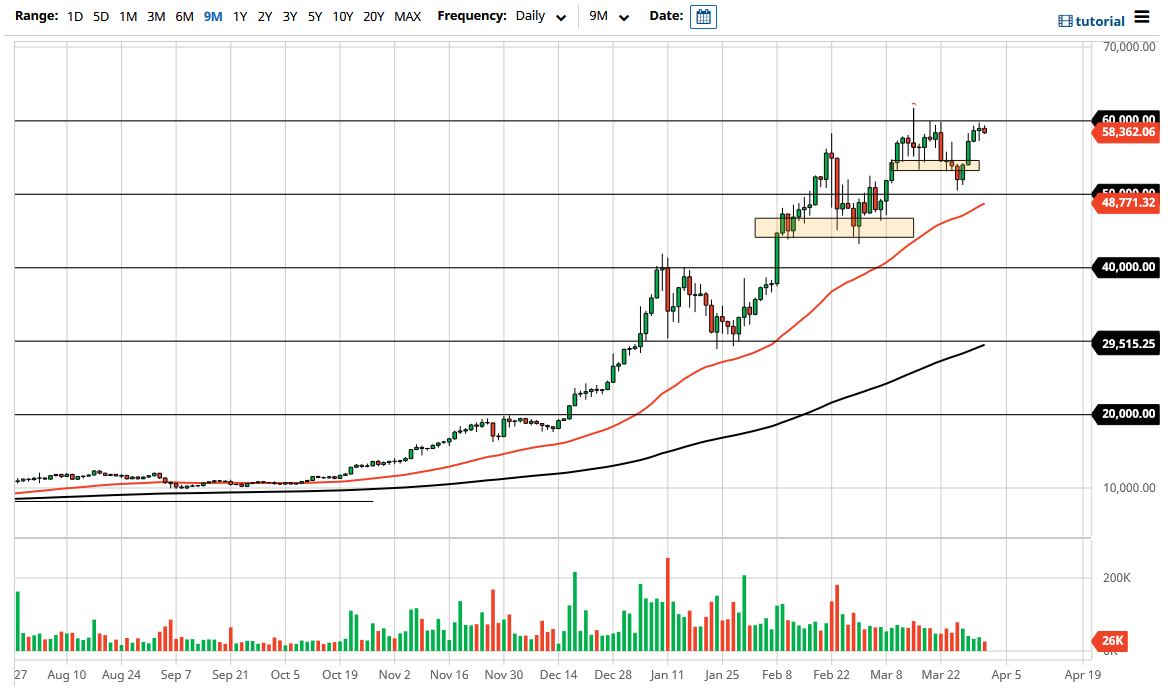Select the 20Y range option
The height and width of the screenshot is (693, 1172).
[x=374, y=16]
